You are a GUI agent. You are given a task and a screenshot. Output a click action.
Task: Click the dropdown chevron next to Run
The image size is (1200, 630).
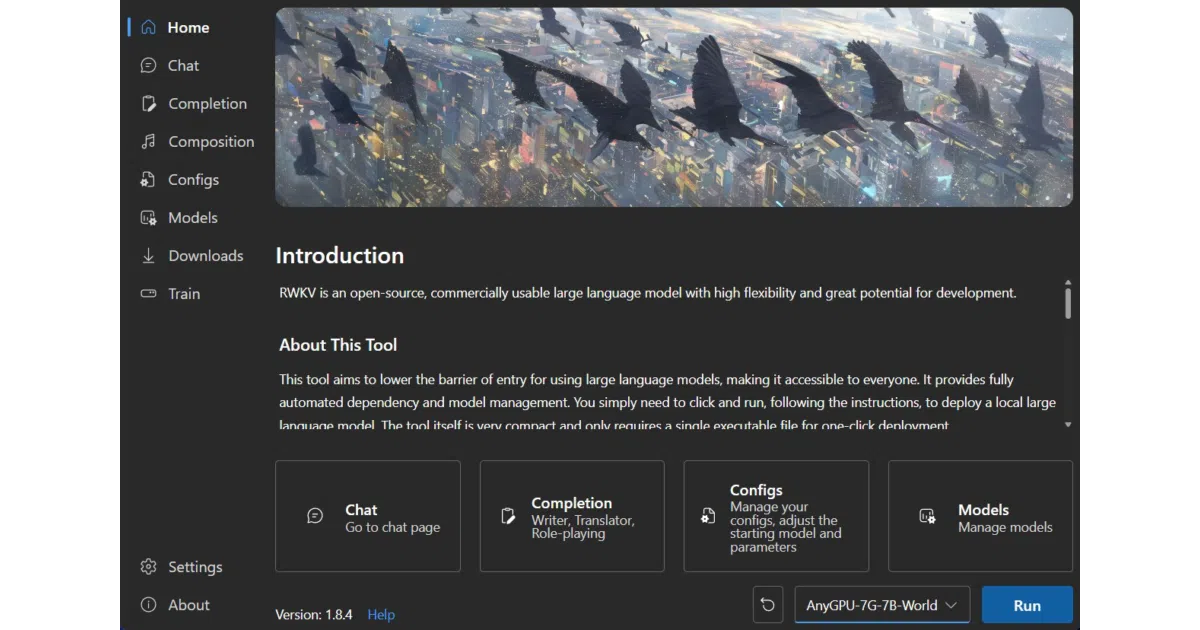951,605
